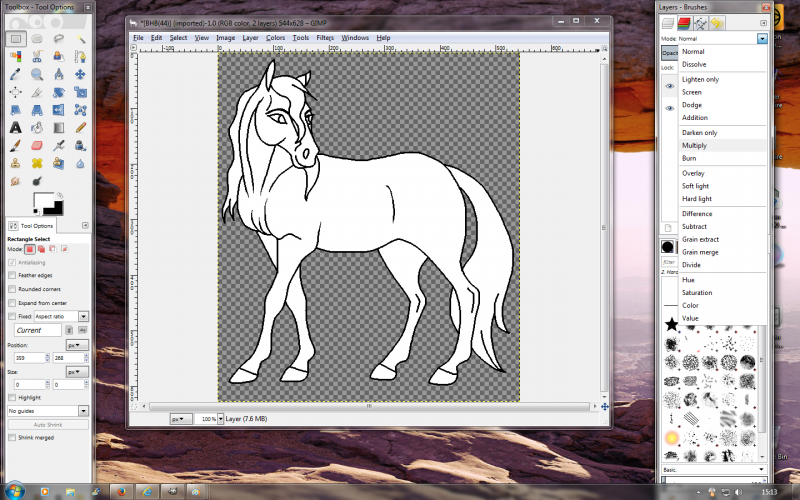The image size is (800, 500).
Task: Select the Rotate tool
Action: [59, 92]
